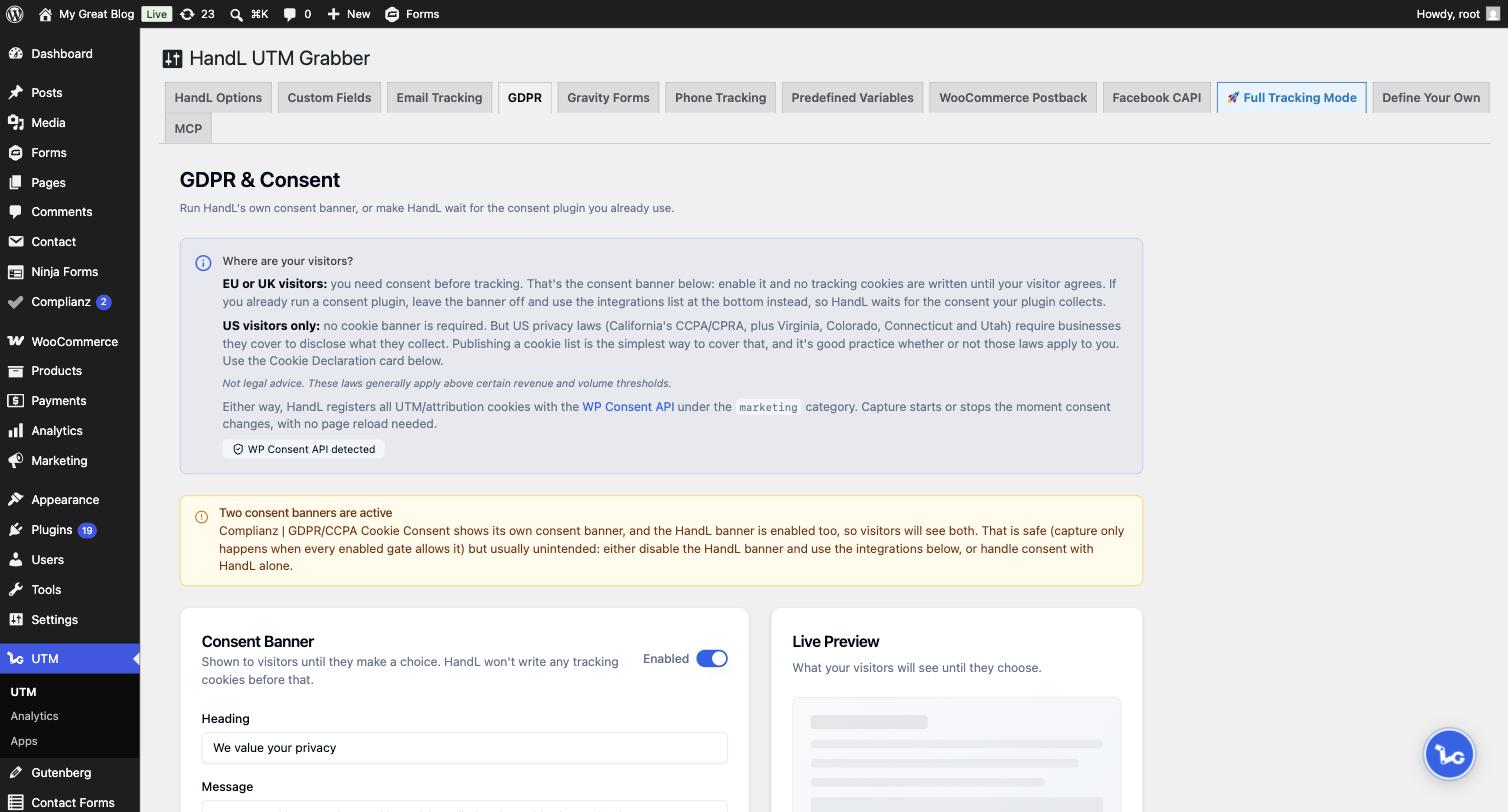
Task: Open the Phone Tracking tab
Action: click(x=720, y=98)
